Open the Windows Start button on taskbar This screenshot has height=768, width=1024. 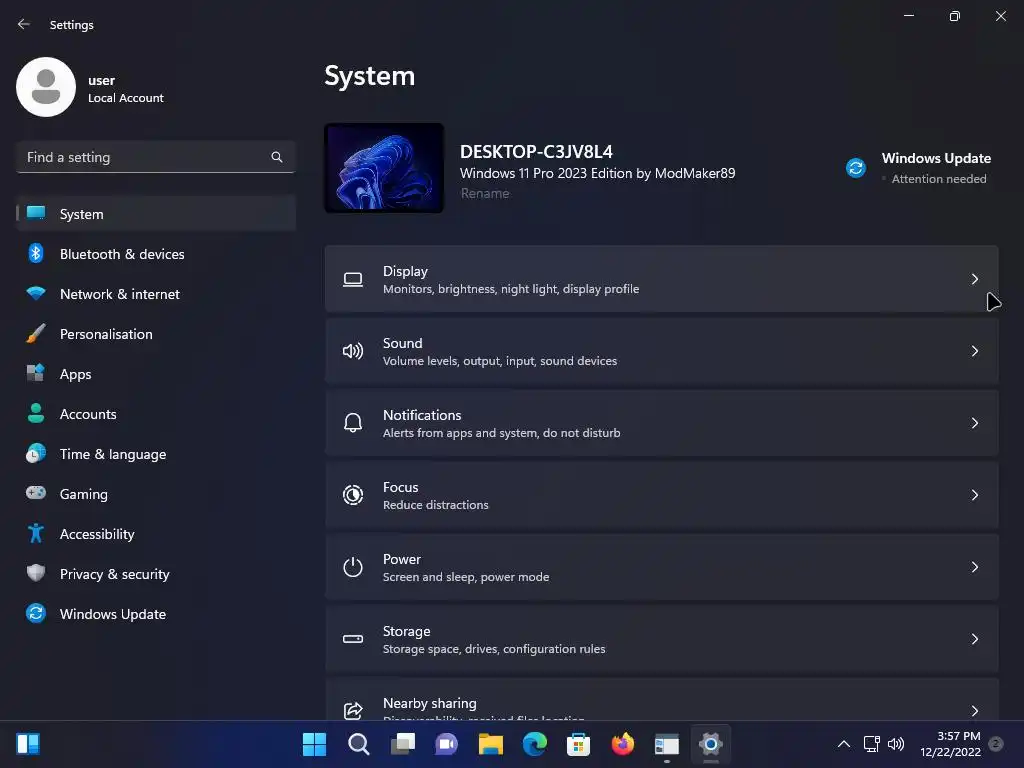(x=314, y=744)
